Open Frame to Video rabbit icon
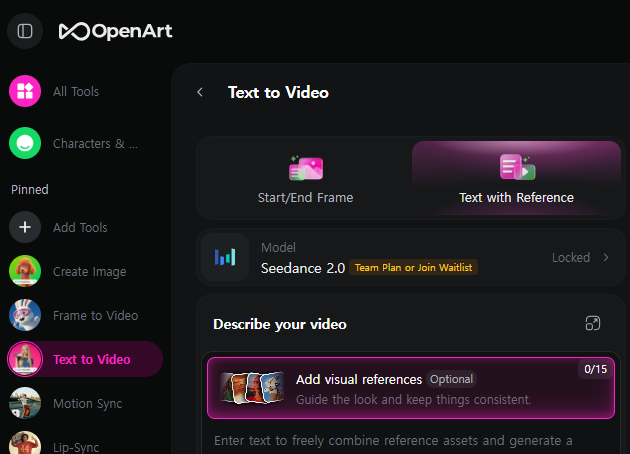This screenshot has width=630, height=454. tap(25, 315)
